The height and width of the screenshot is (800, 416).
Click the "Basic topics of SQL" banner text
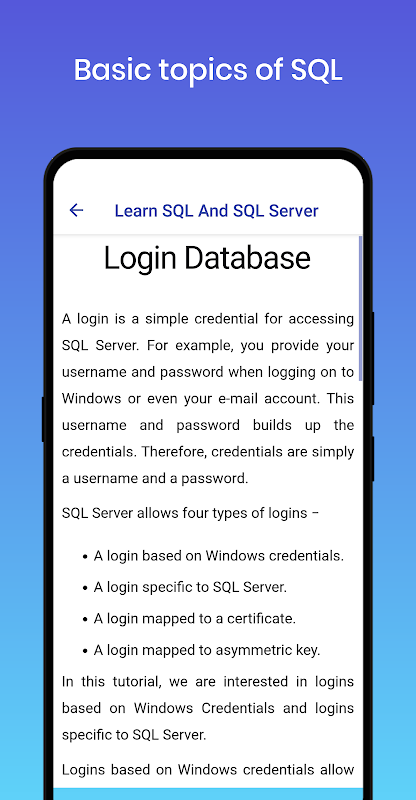pyautogui.click(x=208, y=70)
